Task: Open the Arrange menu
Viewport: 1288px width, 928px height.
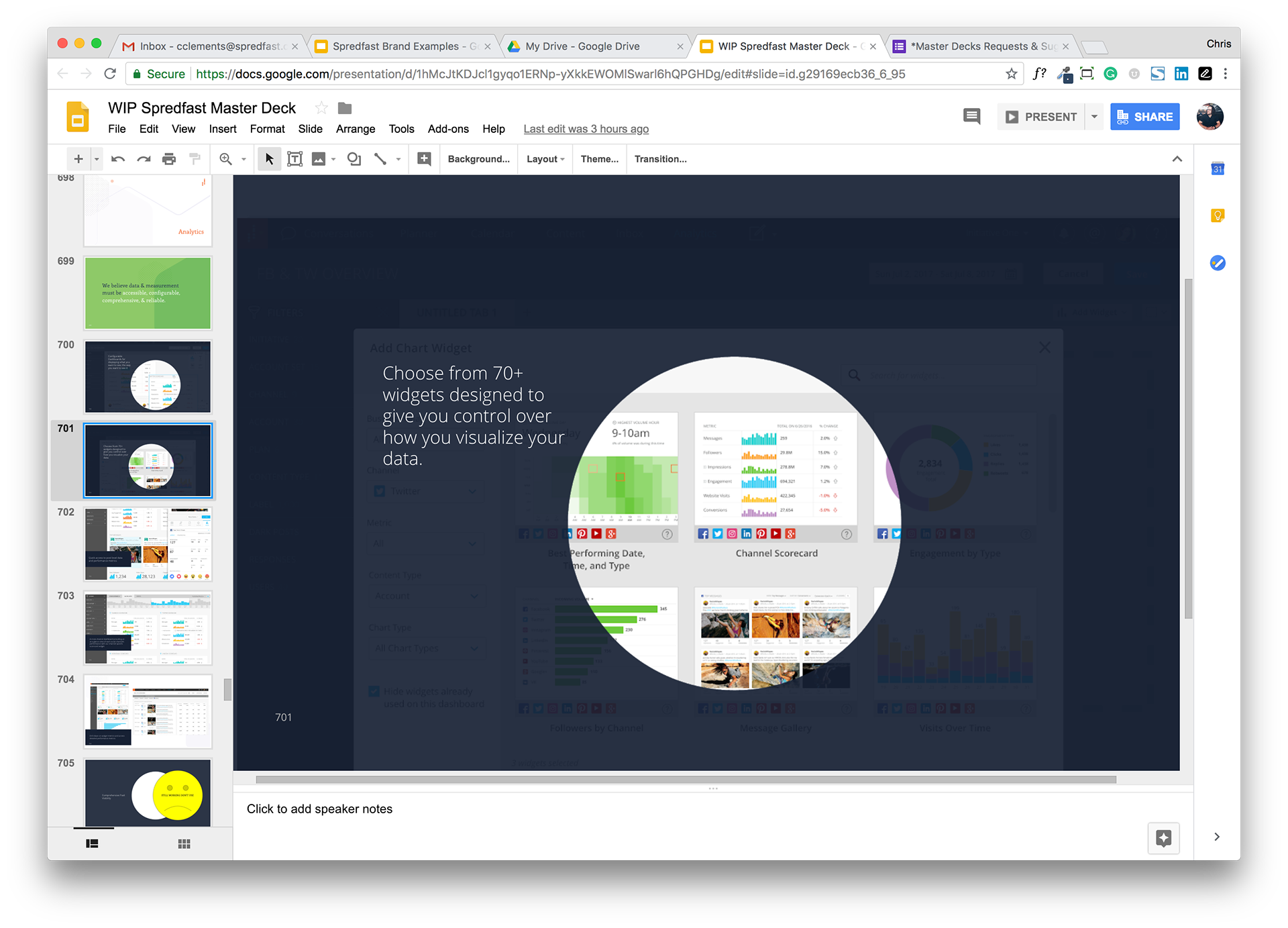Action: coord(355,129)
